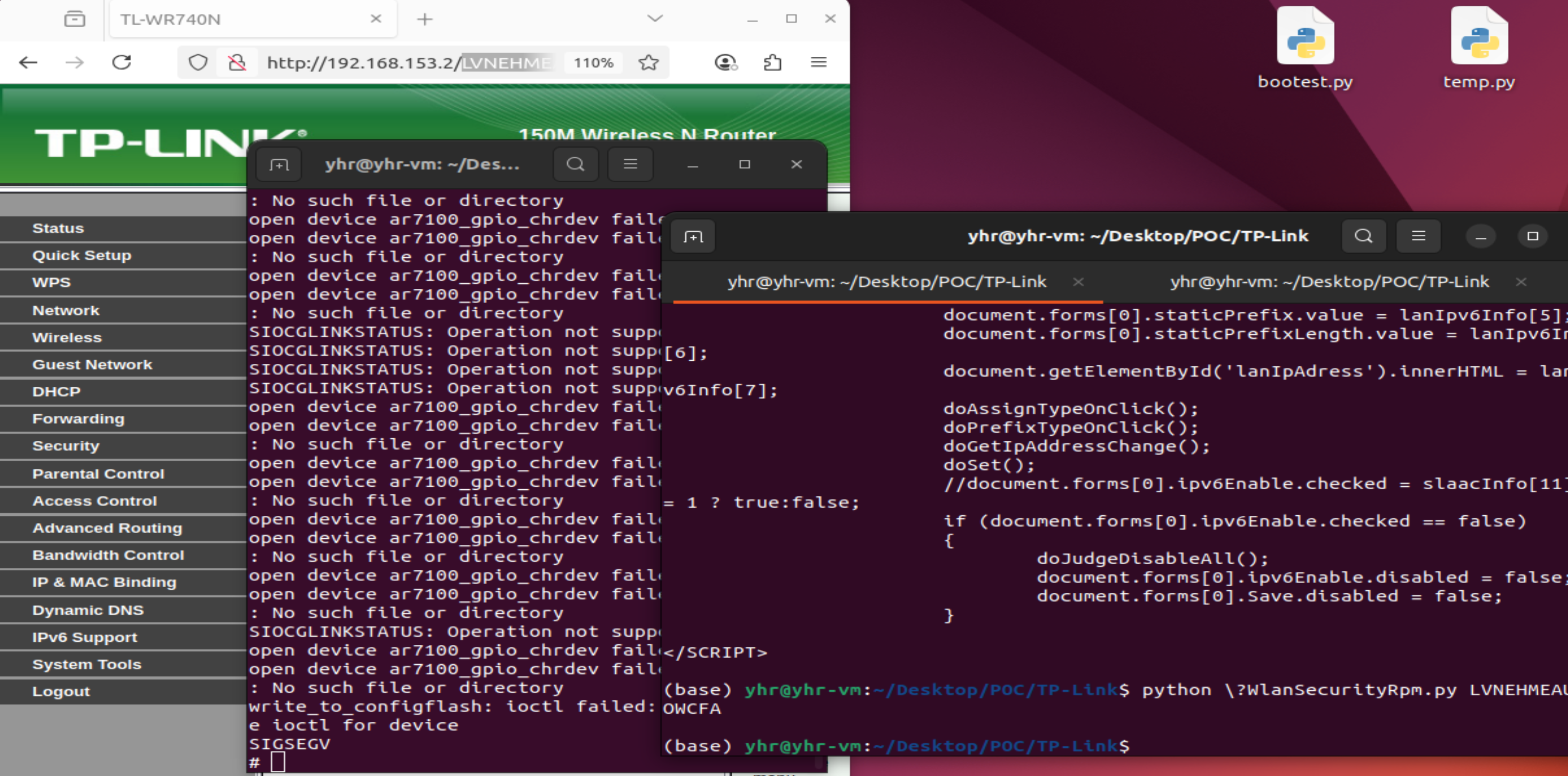The image size is (1568, 776).
Task: Reload the TL-WR740N router page
Action: 122,62
